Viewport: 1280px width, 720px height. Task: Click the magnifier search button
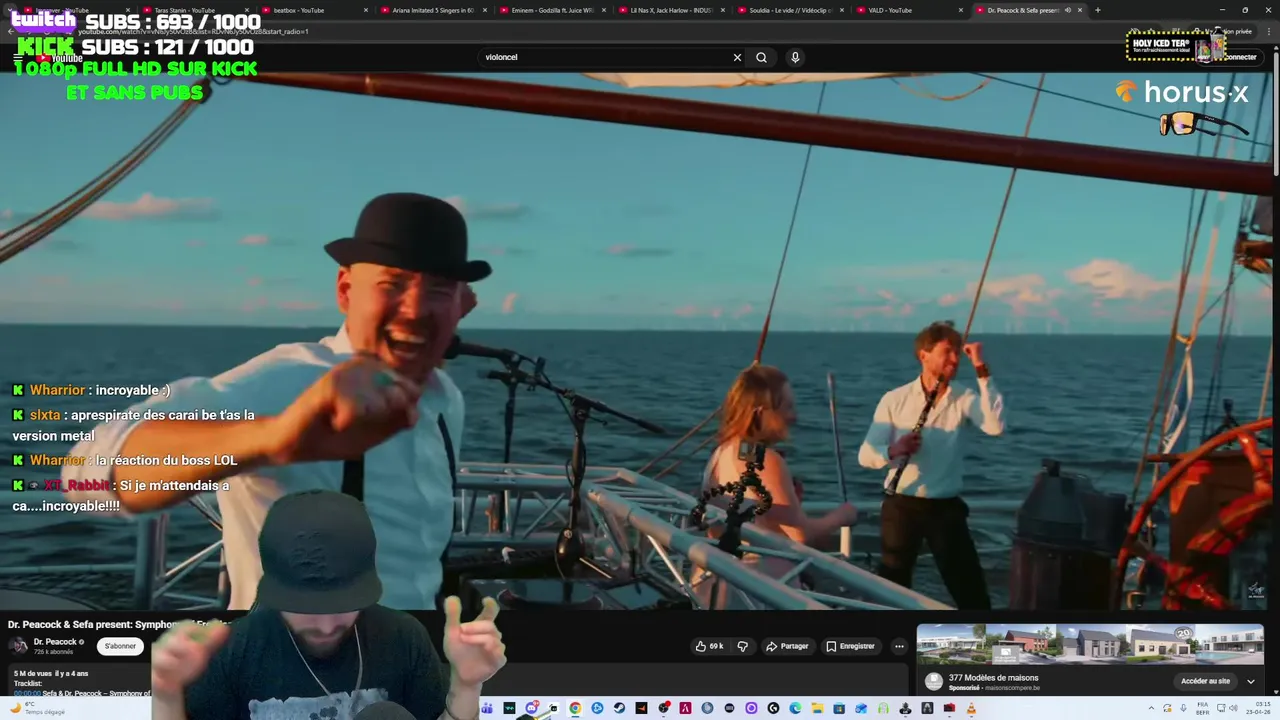(x=761, y=57)
